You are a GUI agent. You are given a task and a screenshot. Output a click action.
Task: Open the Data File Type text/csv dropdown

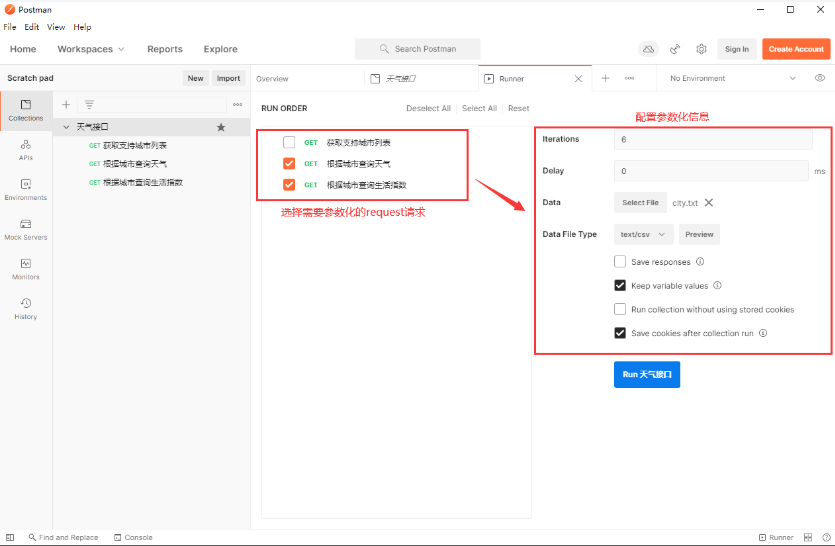643,234
